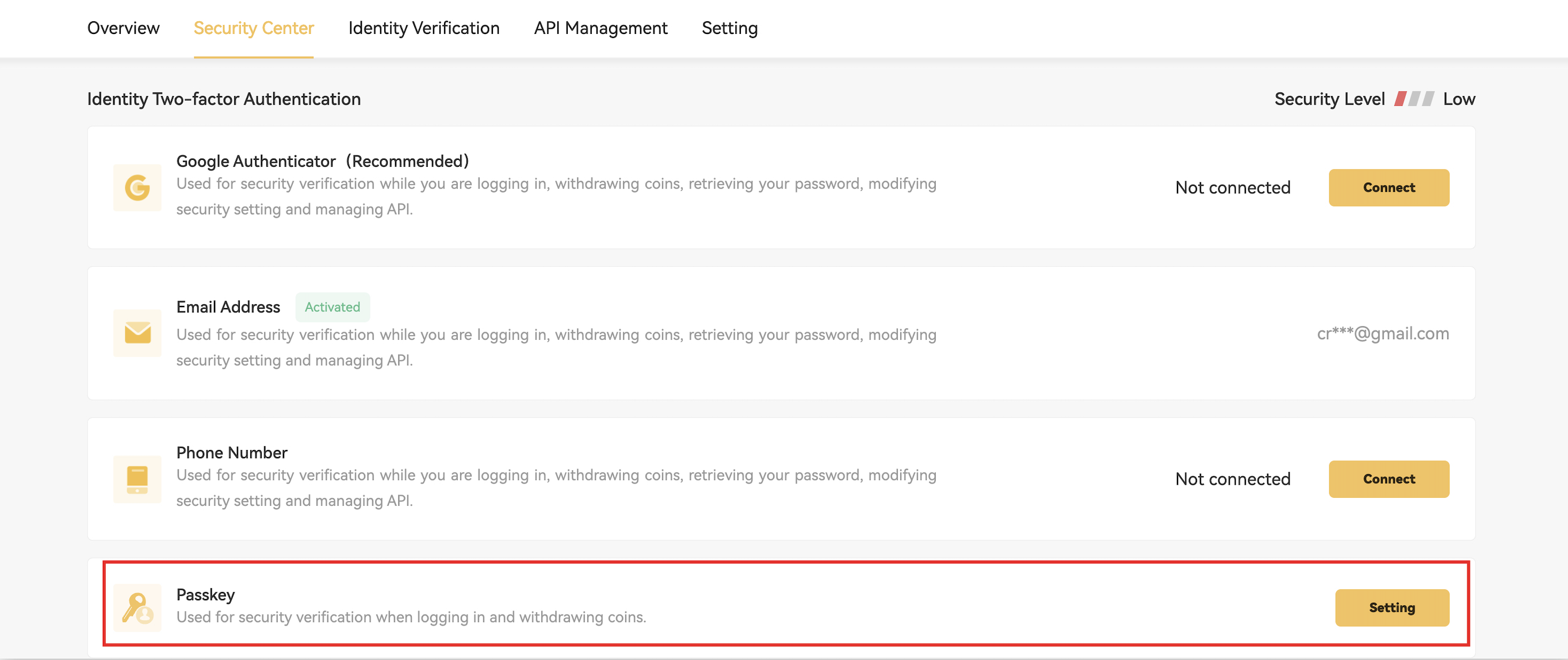Switch to Identity Verification tab
The height and width of the screenshot is (660, 1568).
click(424, 28)
